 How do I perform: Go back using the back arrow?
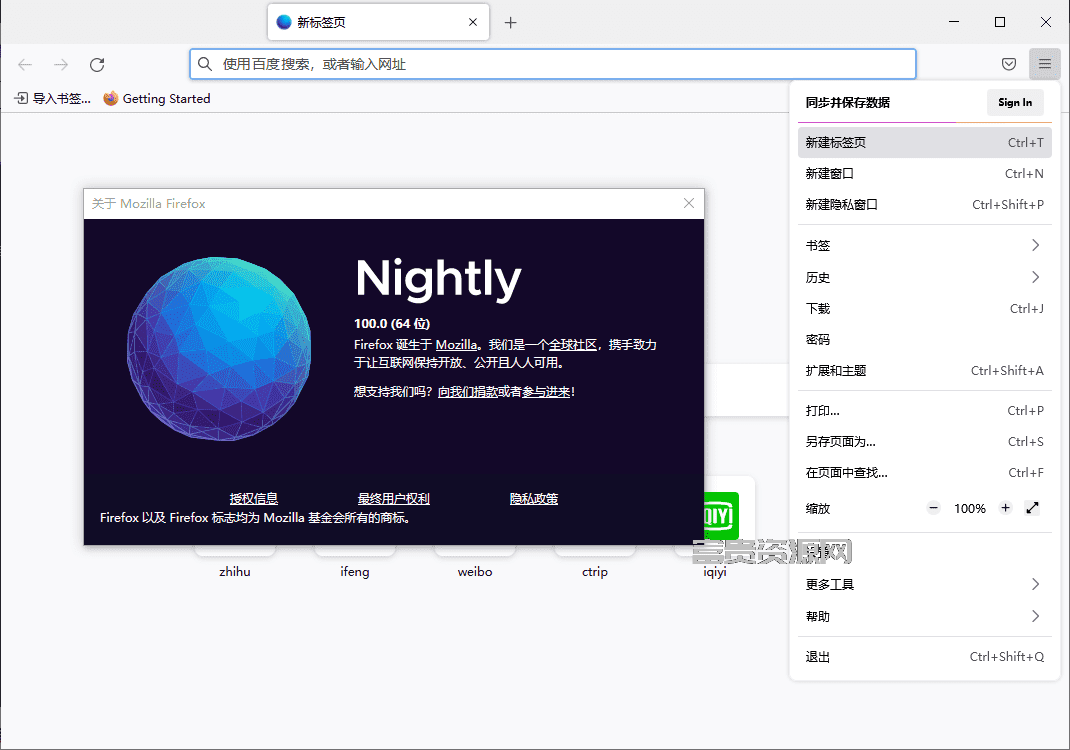[25, 64]
